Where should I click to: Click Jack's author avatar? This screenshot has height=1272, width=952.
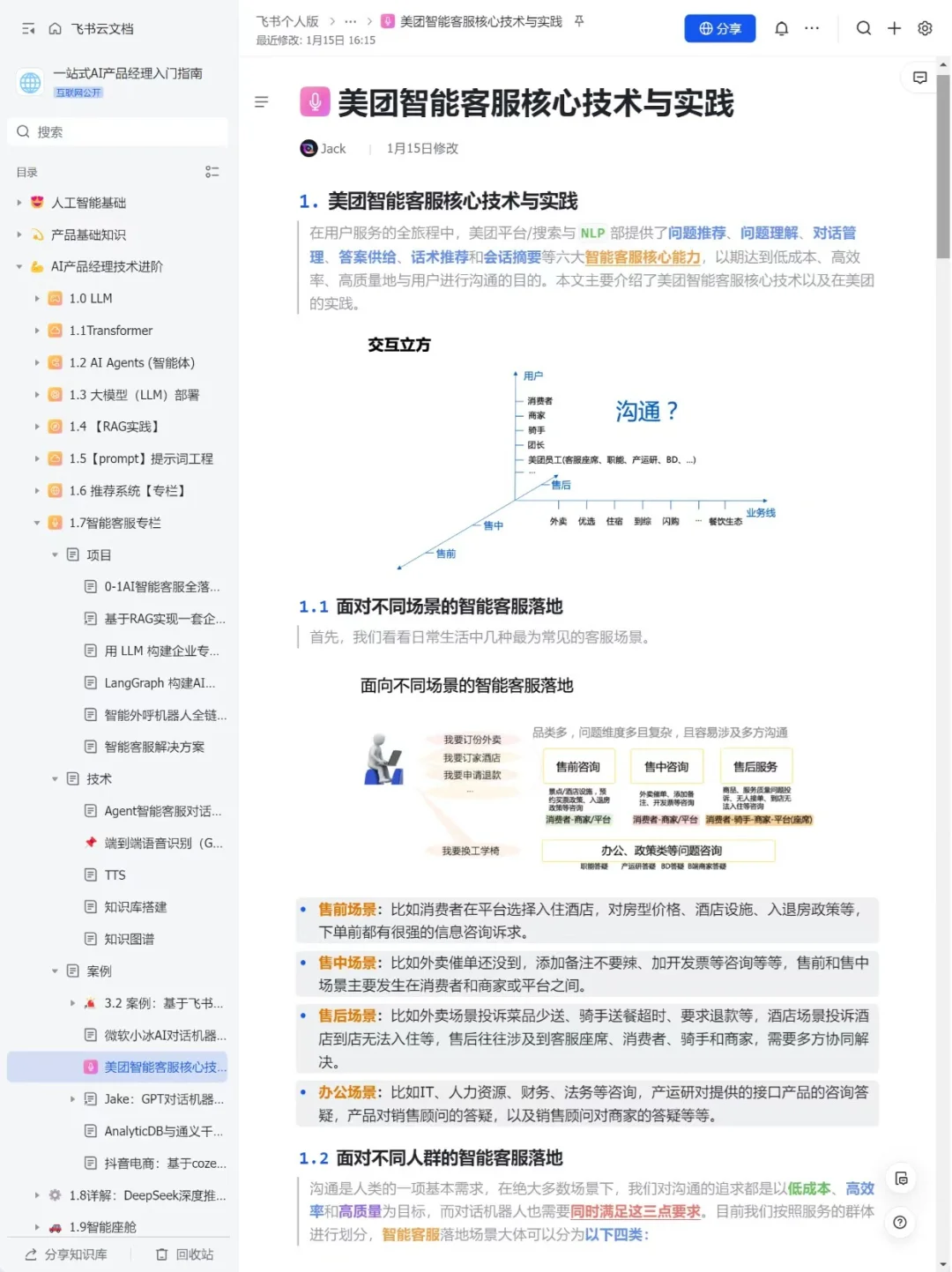point(309,148)
